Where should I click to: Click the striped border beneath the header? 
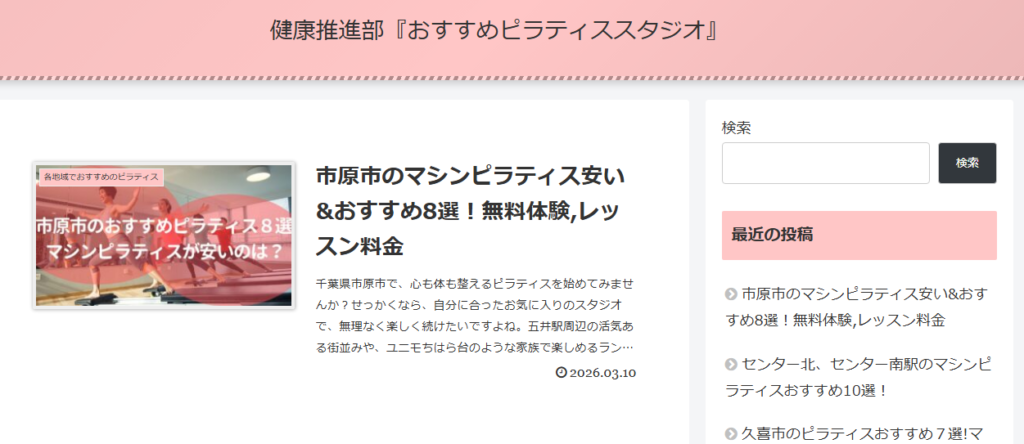click(x=512, y=78)
